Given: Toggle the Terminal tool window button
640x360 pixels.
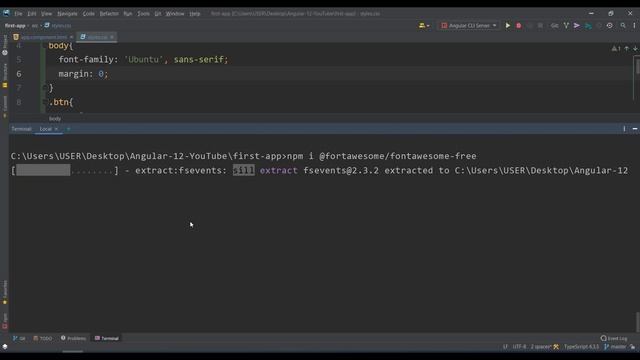Looking at the screenshot, I should click(107, 338).
